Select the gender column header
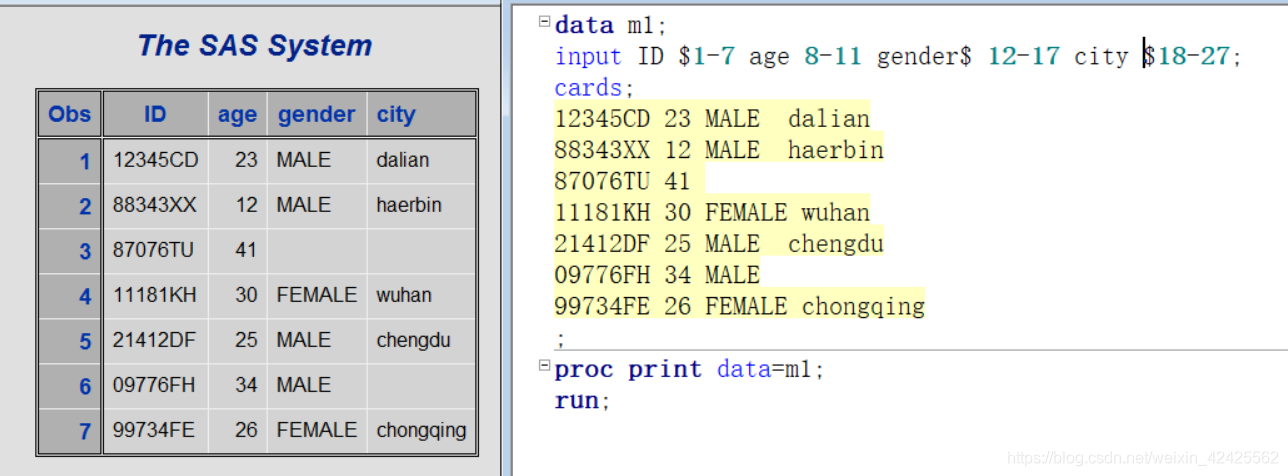Screen dimensions: 1288x476 316,114
